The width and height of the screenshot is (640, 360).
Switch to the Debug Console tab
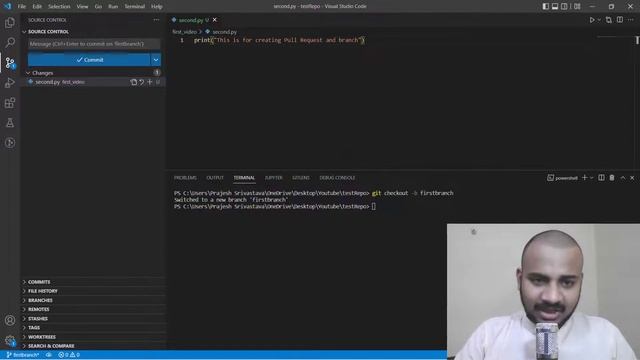pos(337,178)
